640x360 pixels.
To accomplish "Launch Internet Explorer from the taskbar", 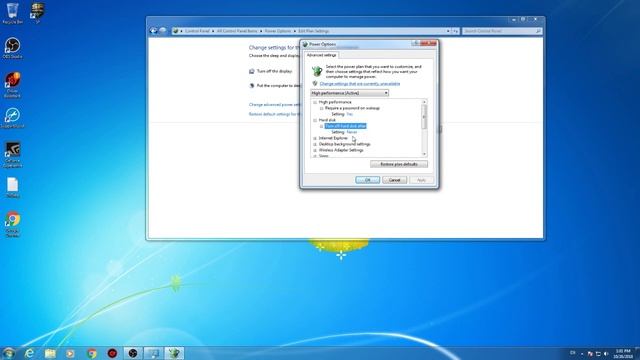I will coord(29,353).
